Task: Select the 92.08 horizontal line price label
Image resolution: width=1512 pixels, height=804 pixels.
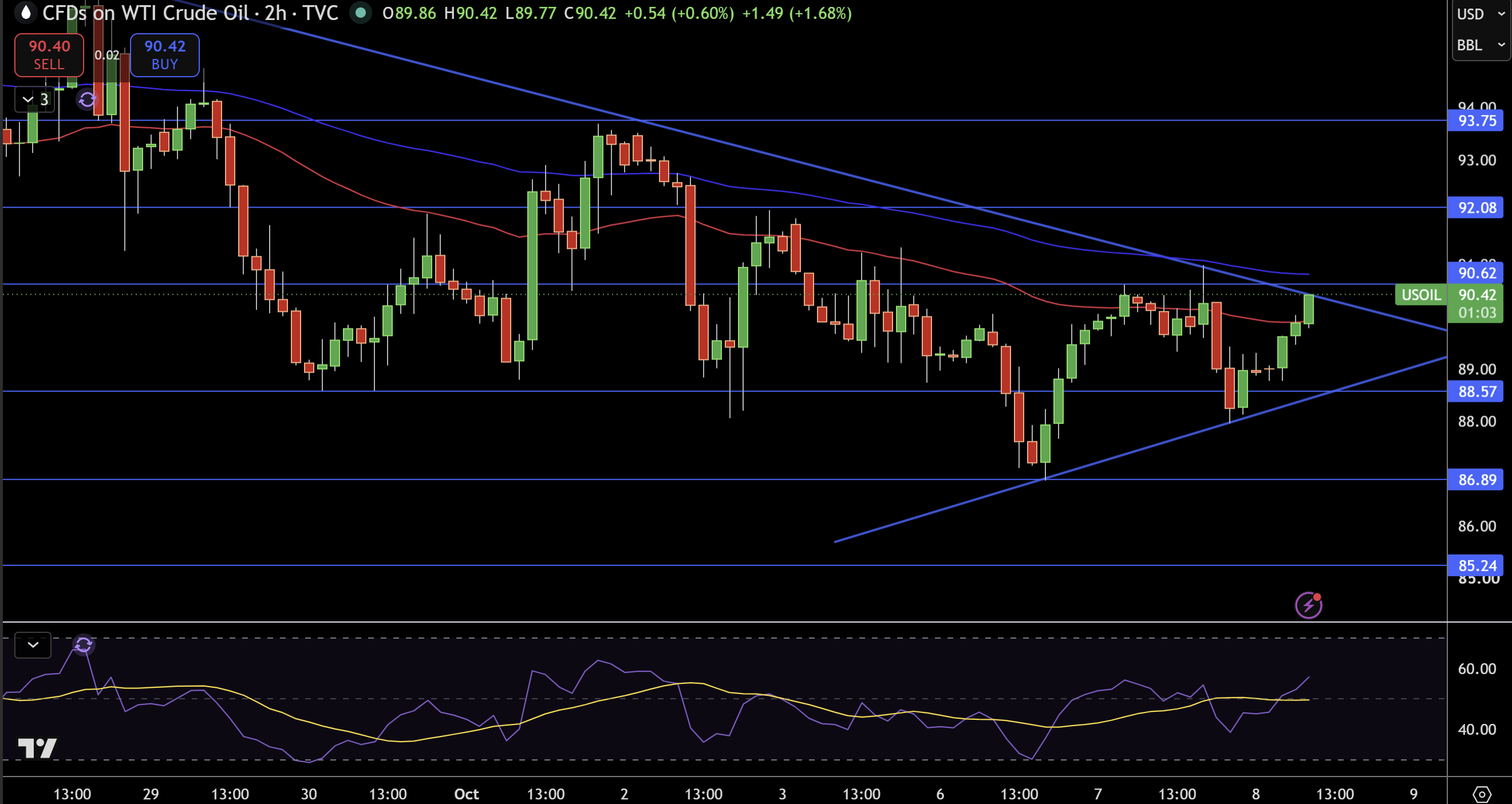Action: tap(1476, 208)
